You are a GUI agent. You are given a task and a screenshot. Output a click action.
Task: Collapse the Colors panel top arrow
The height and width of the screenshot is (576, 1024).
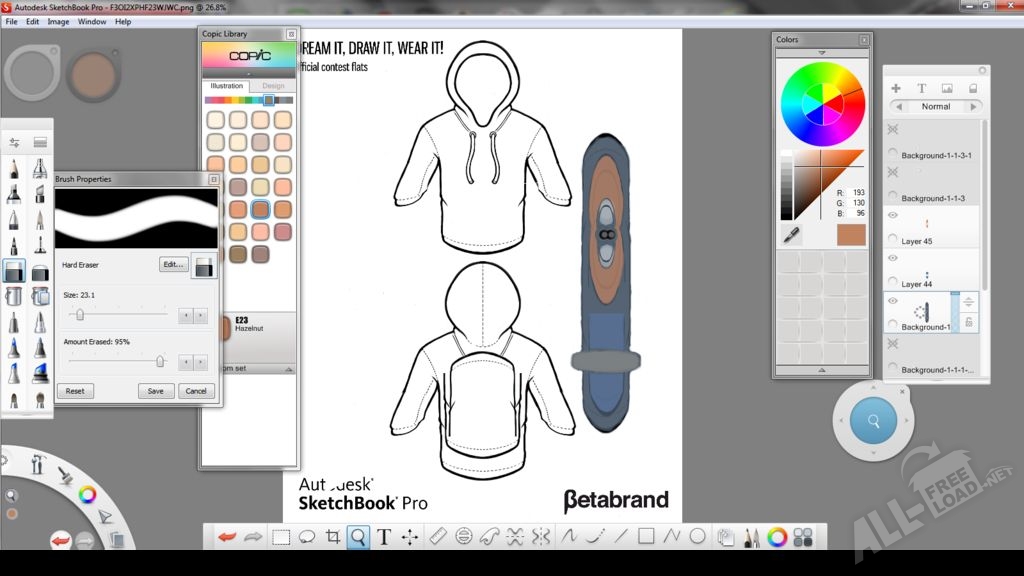(822, 53)
